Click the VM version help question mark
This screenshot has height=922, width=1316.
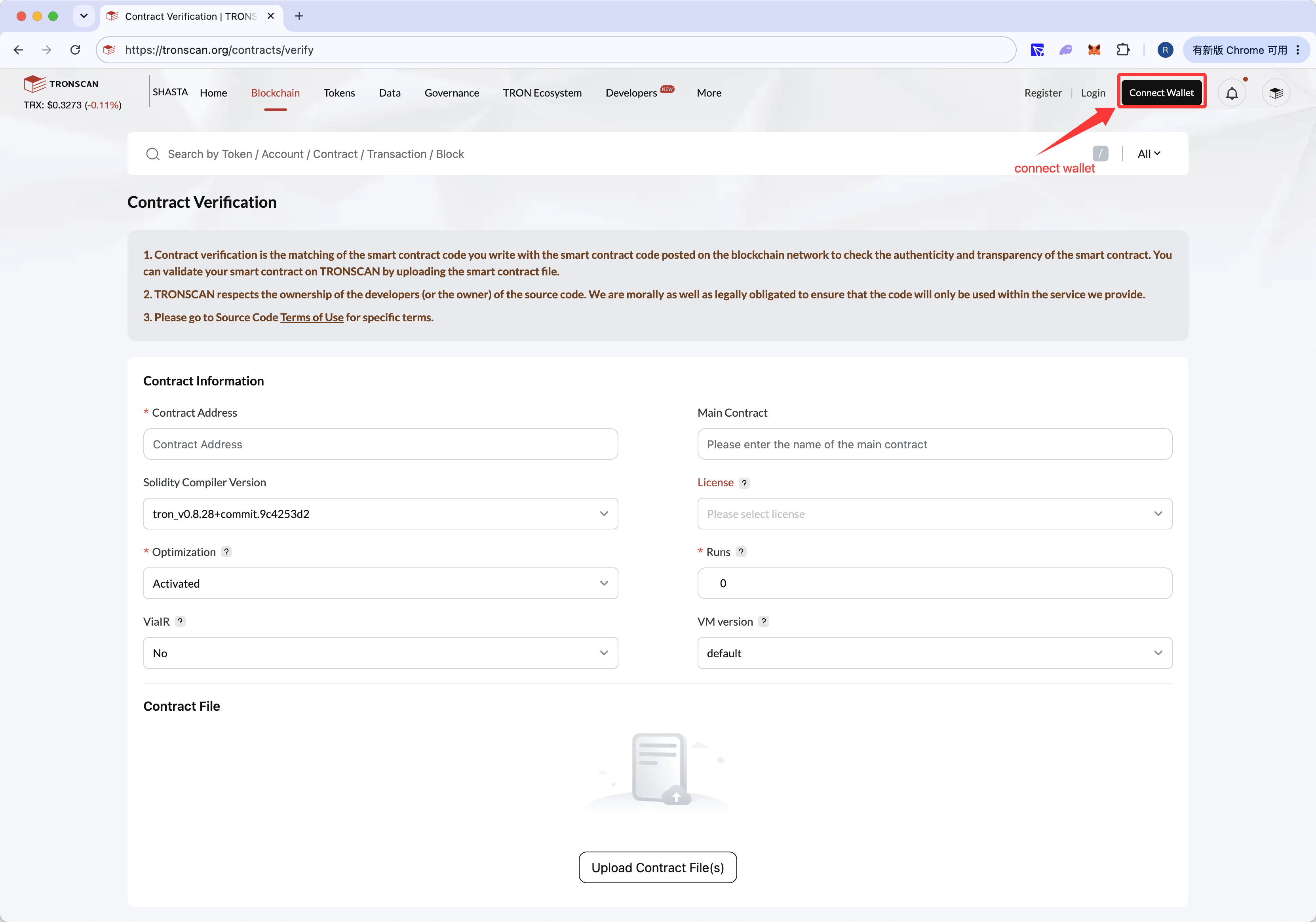[x=763, y=622]
